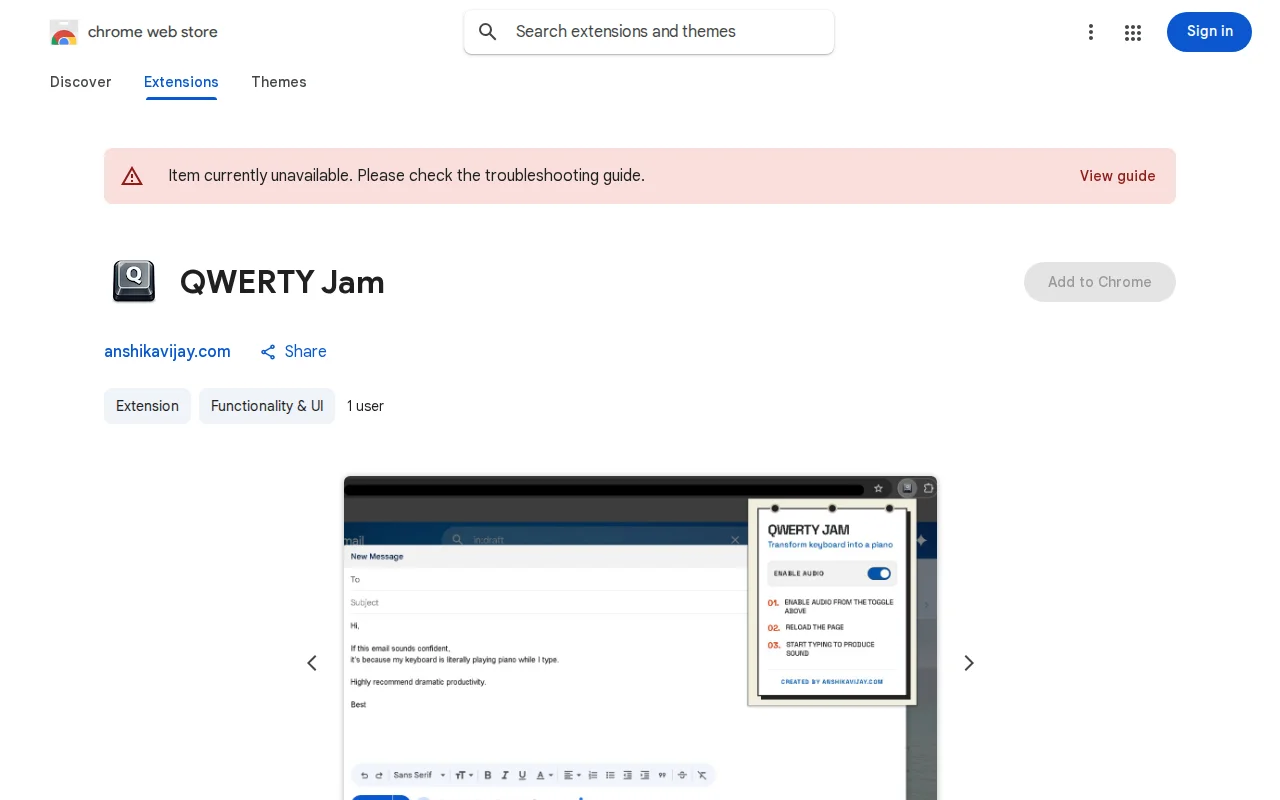The image size is (1280, 800).
Task: Open the anshikavijay.com developer link
Action: [x=167, y=352]
